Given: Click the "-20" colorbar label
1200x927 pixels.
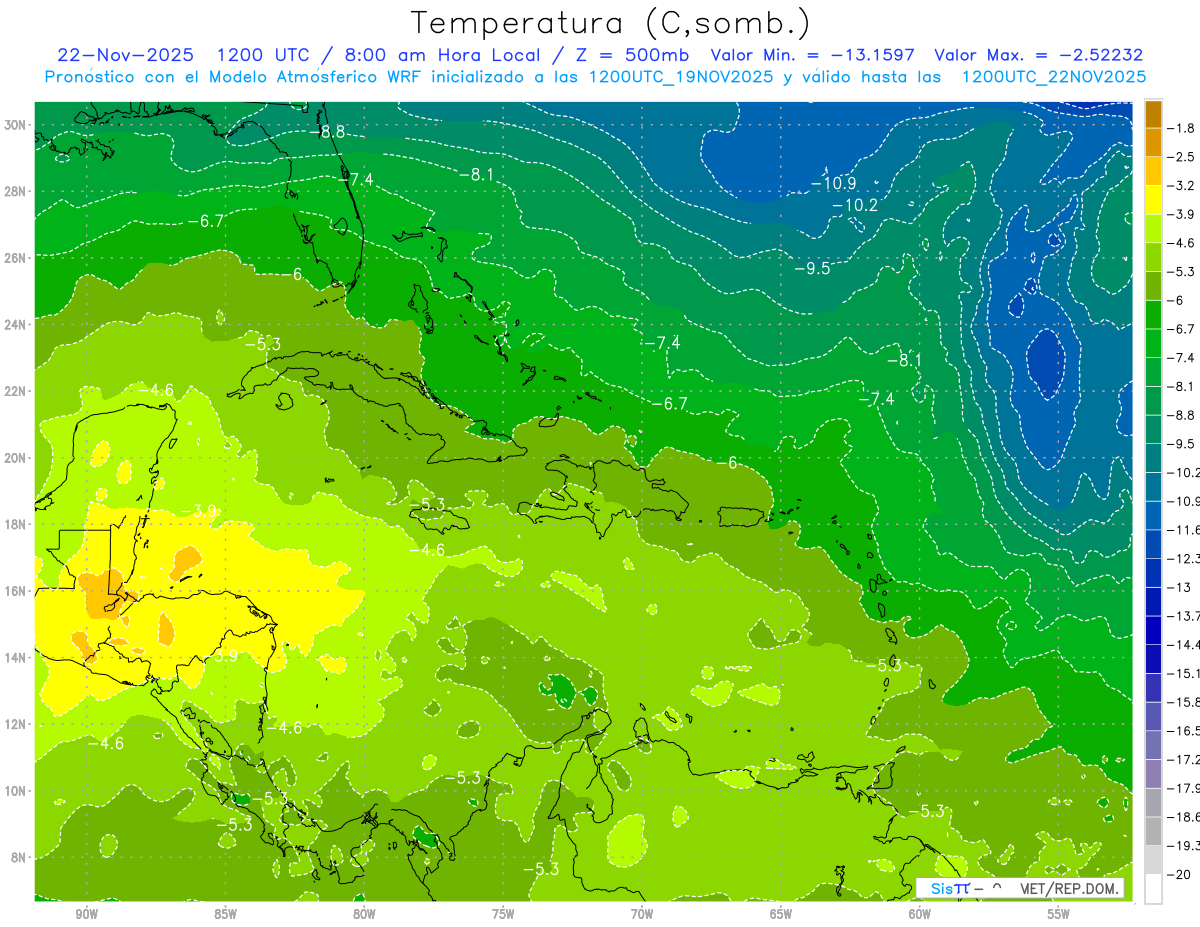Looking at the screenshot, I should (x=1178, y=874).
